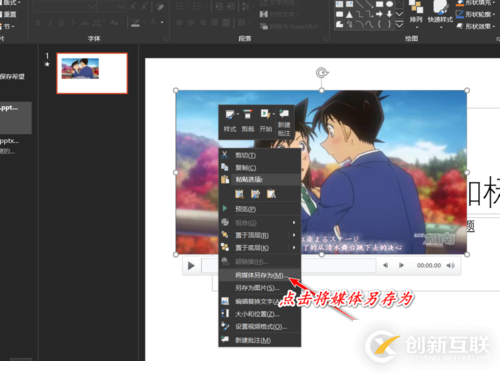Click the 剪裁 trim icon on the mini toolbar

247,114
